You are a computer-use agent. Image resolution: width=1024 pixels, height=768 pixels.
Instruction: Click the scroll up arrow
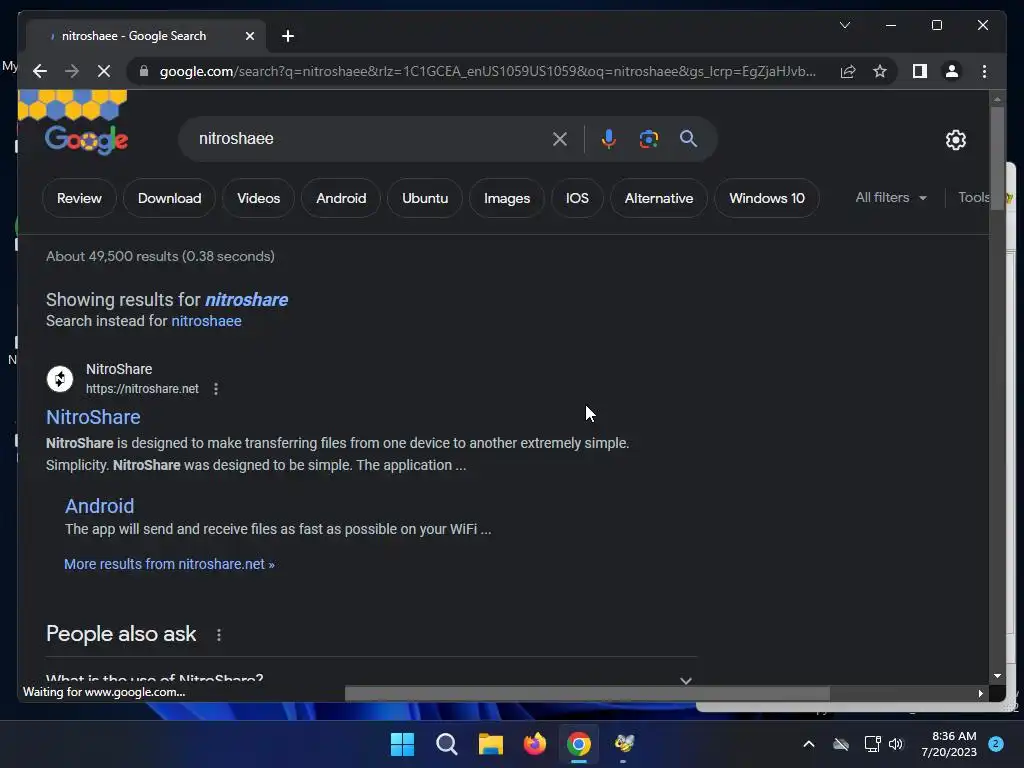pyautogui.click(x=997, y=99)
